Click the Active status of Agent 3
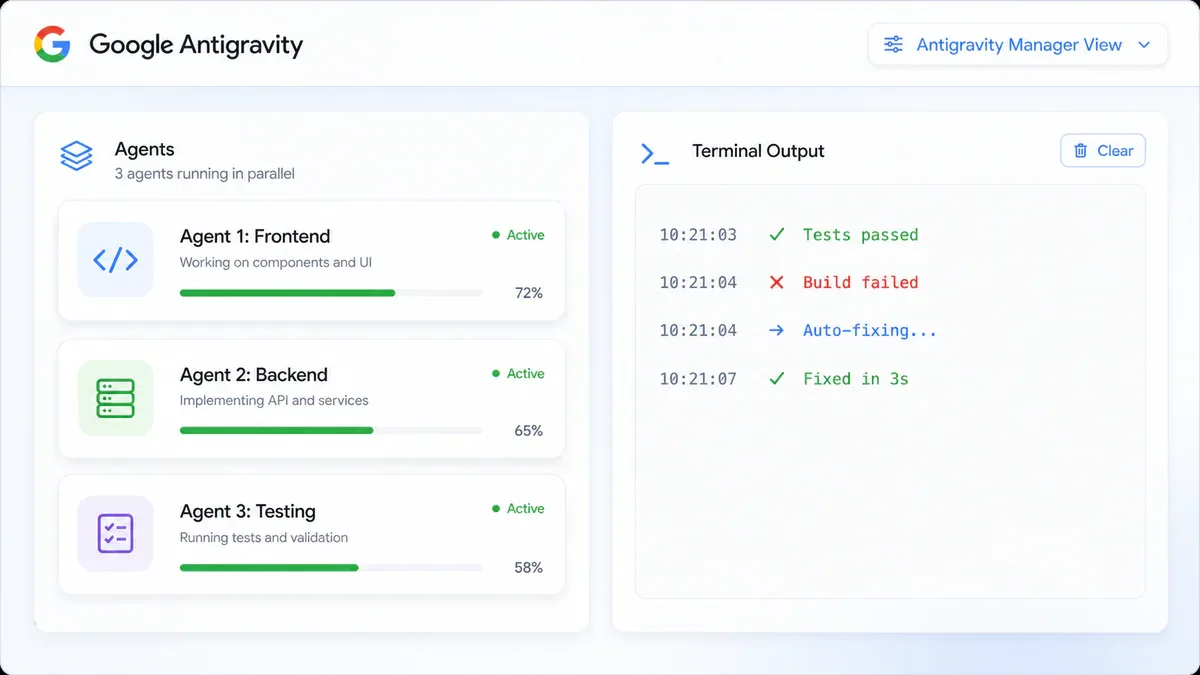1200x675 pixels. pos(518,508)
